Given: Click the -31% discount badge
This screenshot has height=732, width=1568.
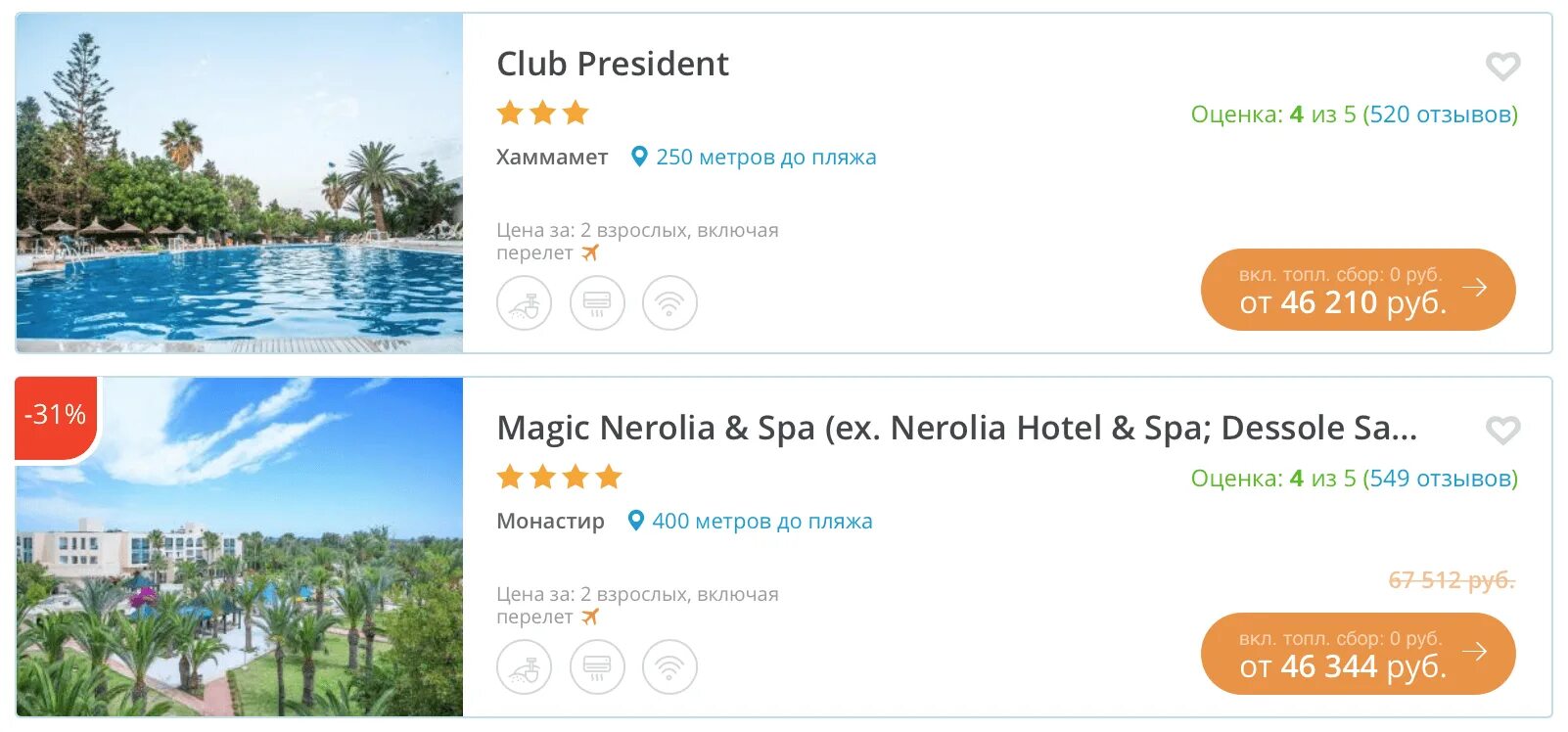Looking at the screenshot, I should [x=56, y=415].
